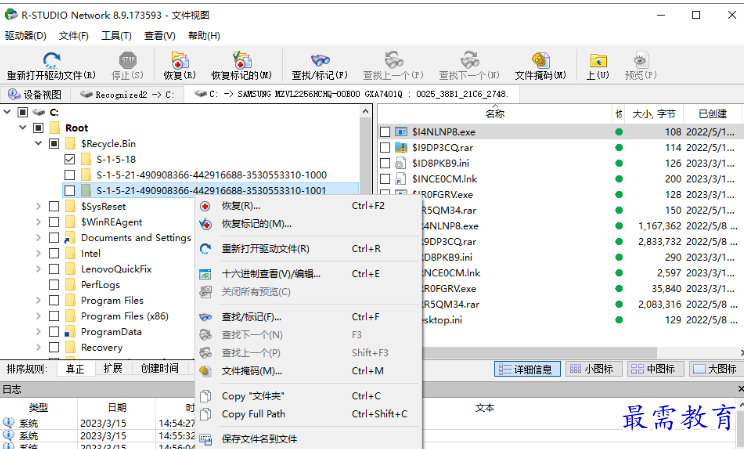Click the Root folder icon in tree

pyautogui.click(x=55, y=128)
